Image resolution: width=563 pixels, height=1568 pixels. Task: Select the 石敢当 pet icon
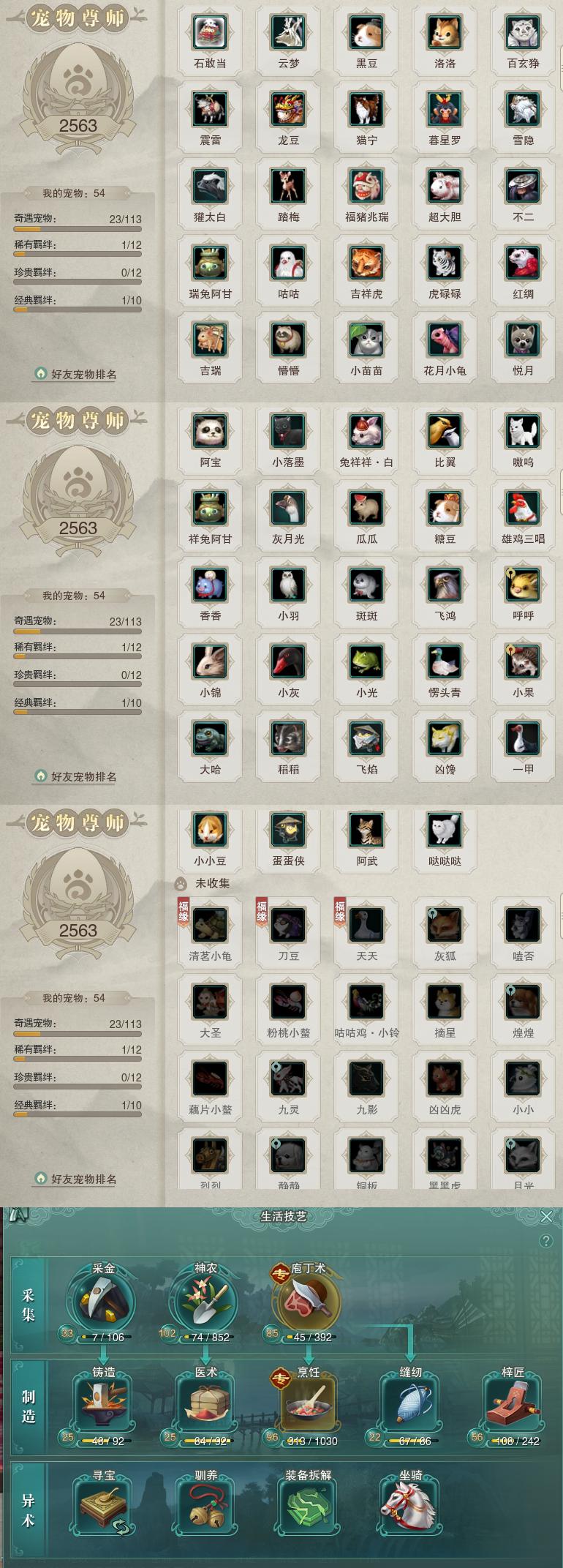210,32
